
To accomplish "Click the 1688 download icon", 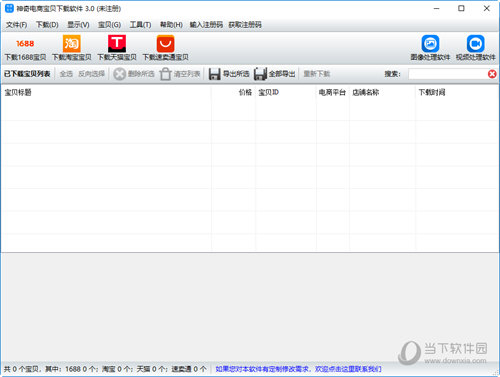I will (x=25, y=44).
